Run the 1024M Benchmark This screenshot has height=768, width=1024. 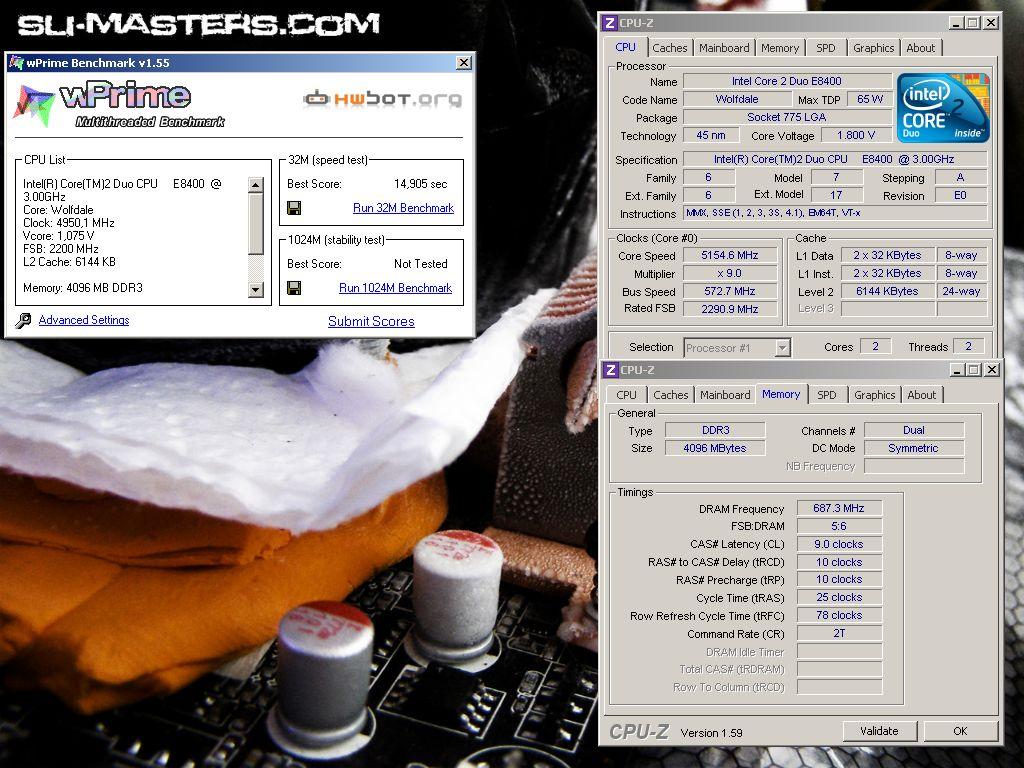coord(395,288)
